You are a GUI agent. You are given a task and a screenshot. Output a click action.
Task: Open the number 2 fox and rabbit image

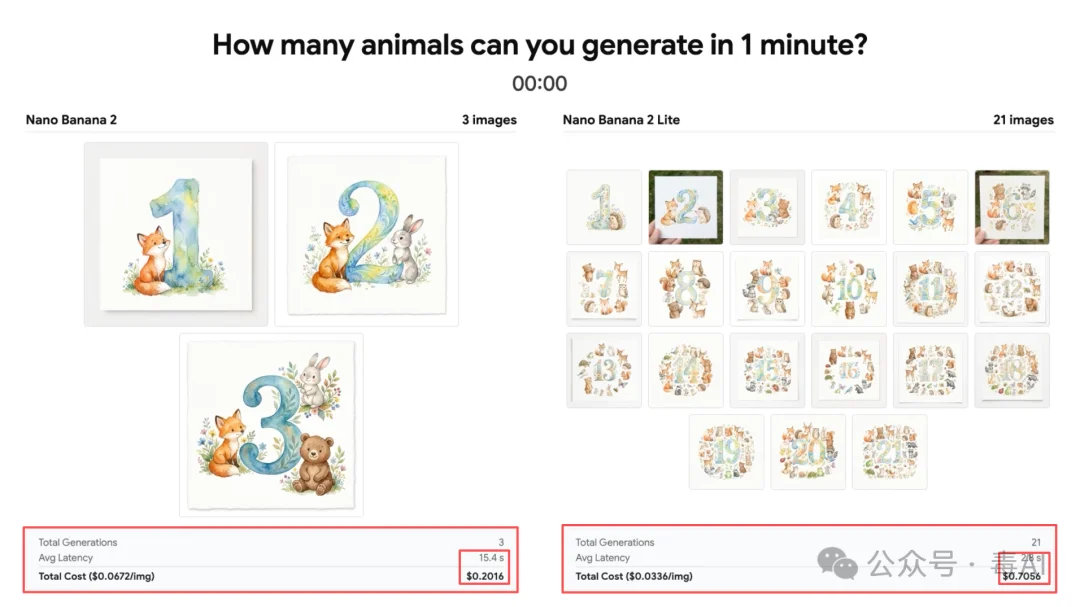pyautogui.click(x=366, y=234)
